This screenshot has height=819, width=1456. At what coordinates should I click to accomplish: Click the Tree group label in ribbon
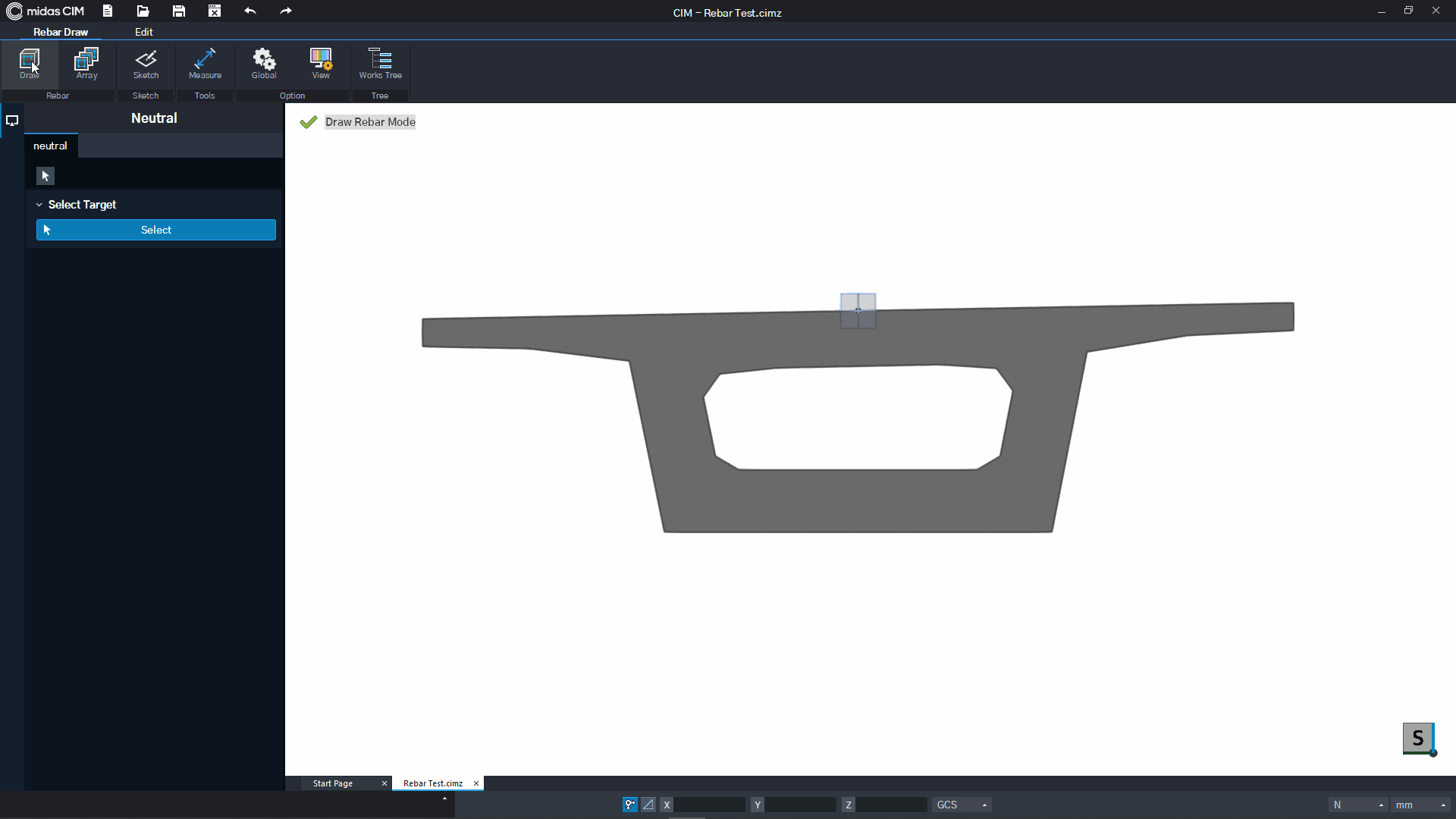(380, 96)
